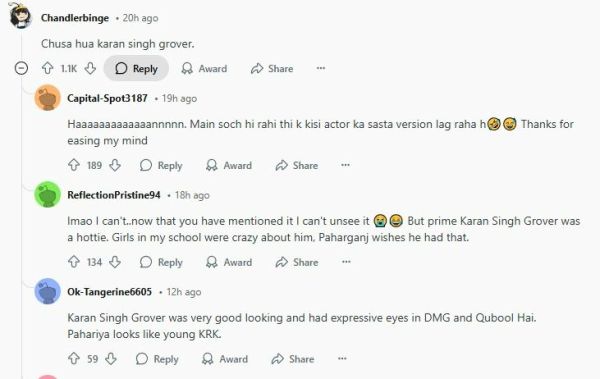600x379 pixels.
Task: View Chandlerbinge's avatar image
Action: point(20,16)
